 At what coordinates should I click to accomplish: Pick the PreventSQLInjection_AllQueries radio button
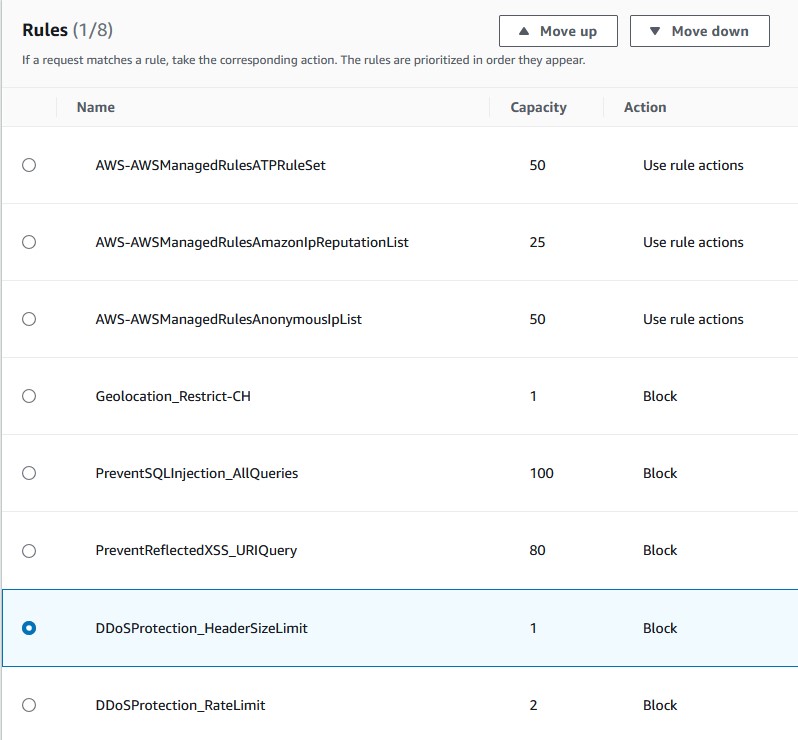click(x=29, y=473)
